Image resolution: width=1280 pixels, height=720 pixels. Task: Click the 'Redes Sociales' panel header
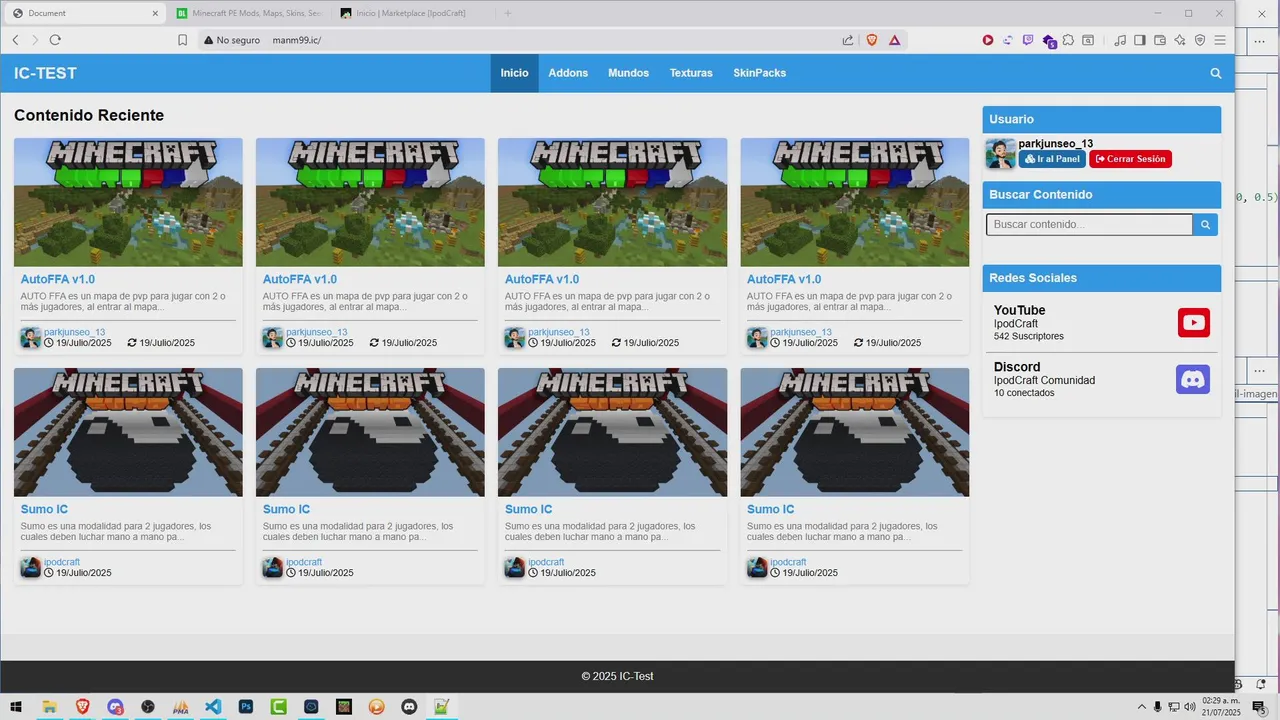[x=1101, y=278]
